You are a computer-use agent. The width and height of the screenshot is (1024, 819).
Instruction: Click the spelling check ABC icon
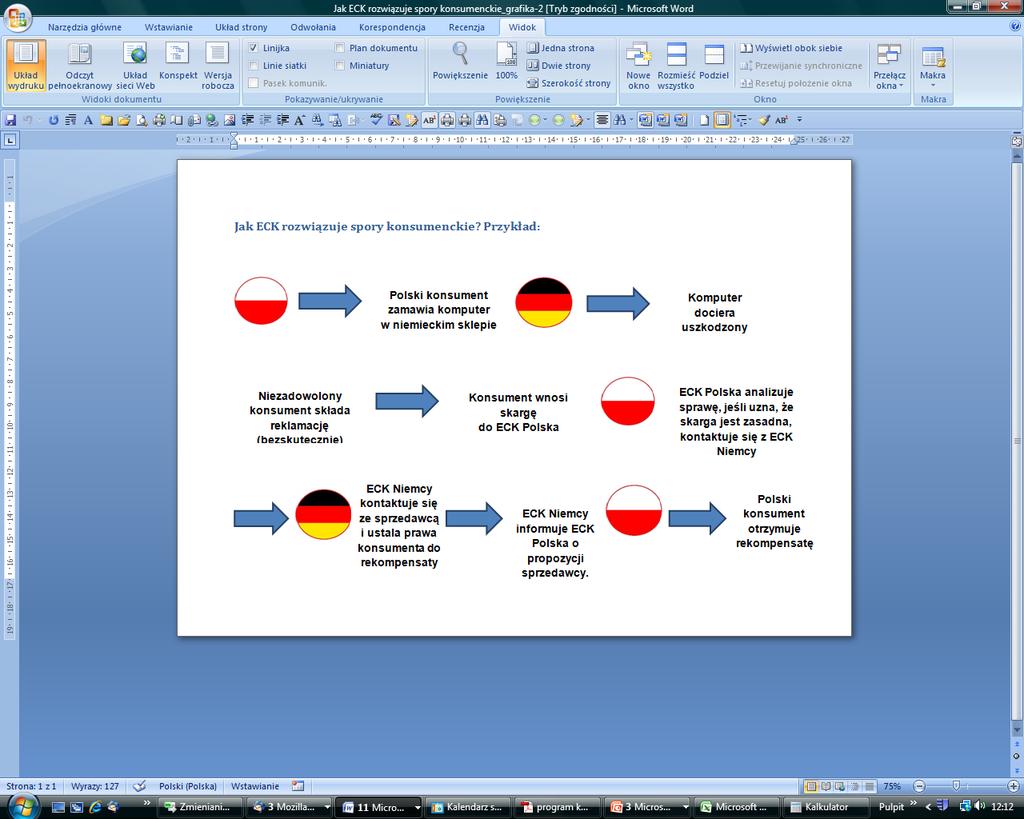(x=376, y=120)
